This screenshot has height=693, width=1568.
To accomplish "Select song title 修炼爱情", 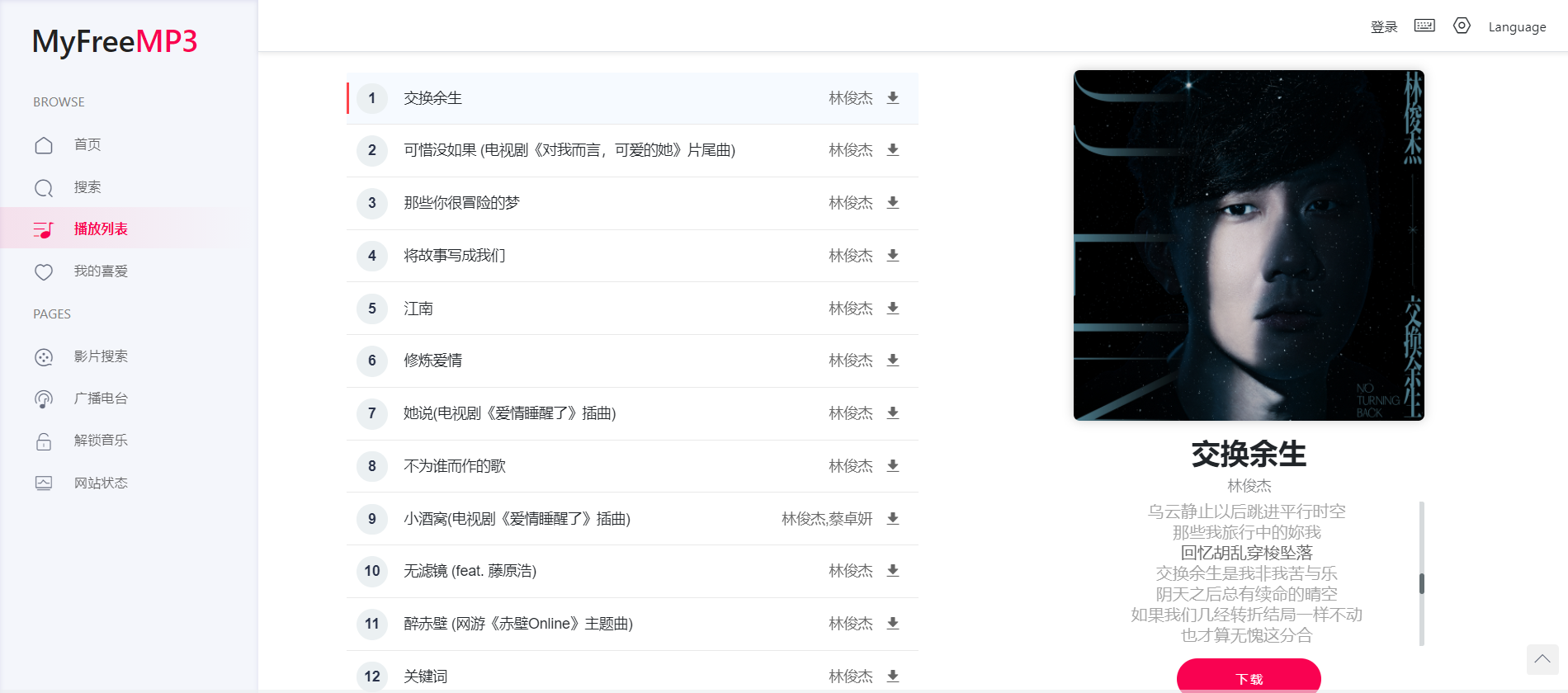I will [432, 361].
